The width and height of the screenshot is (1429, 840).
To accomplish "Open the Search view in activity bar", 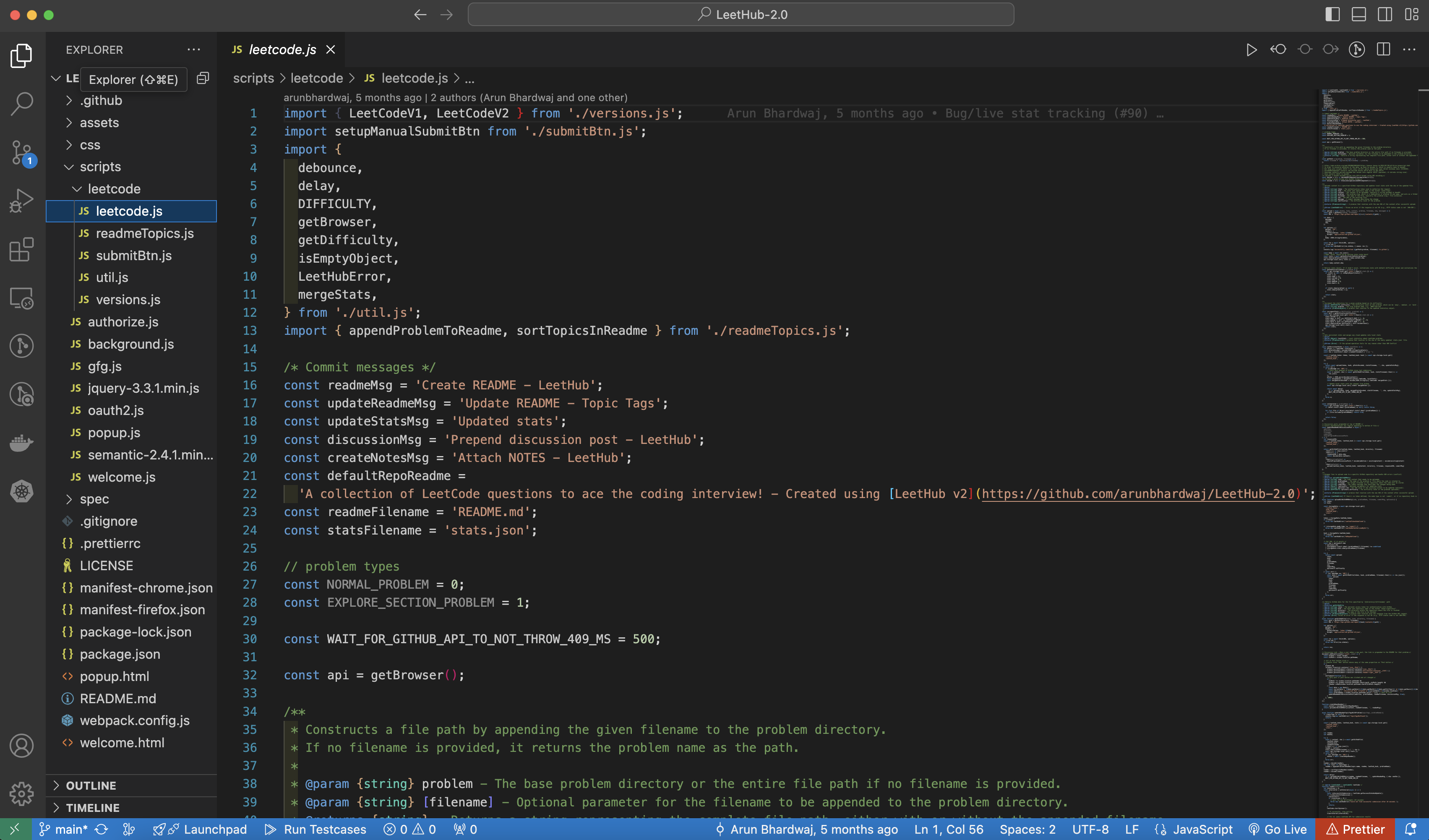I will pyautogui.click(x=21, y=104).
